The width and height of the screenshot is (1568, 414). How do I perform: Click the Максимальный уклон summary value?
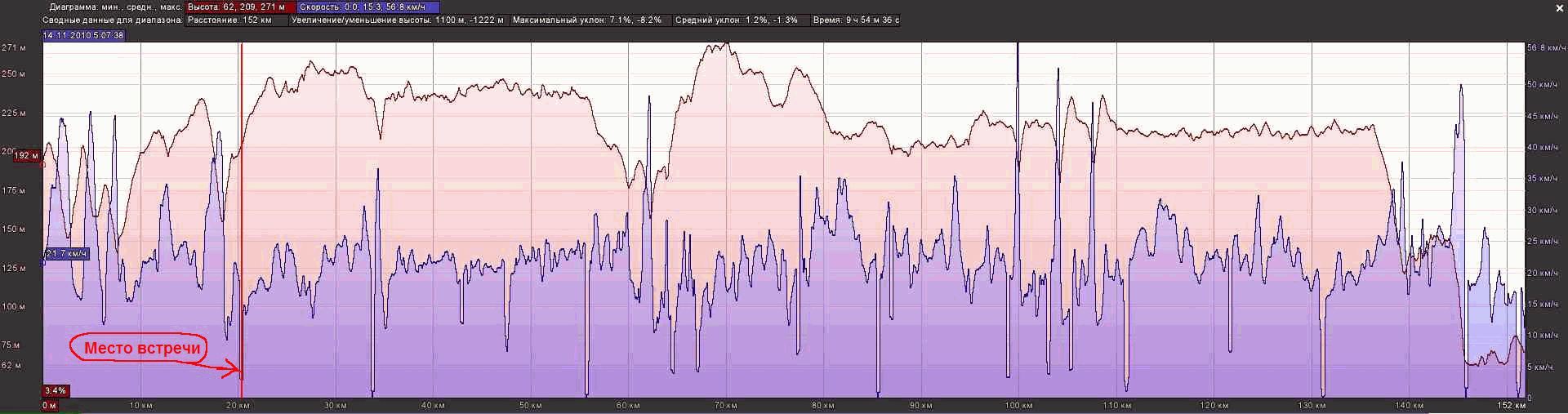pos(587,20)
